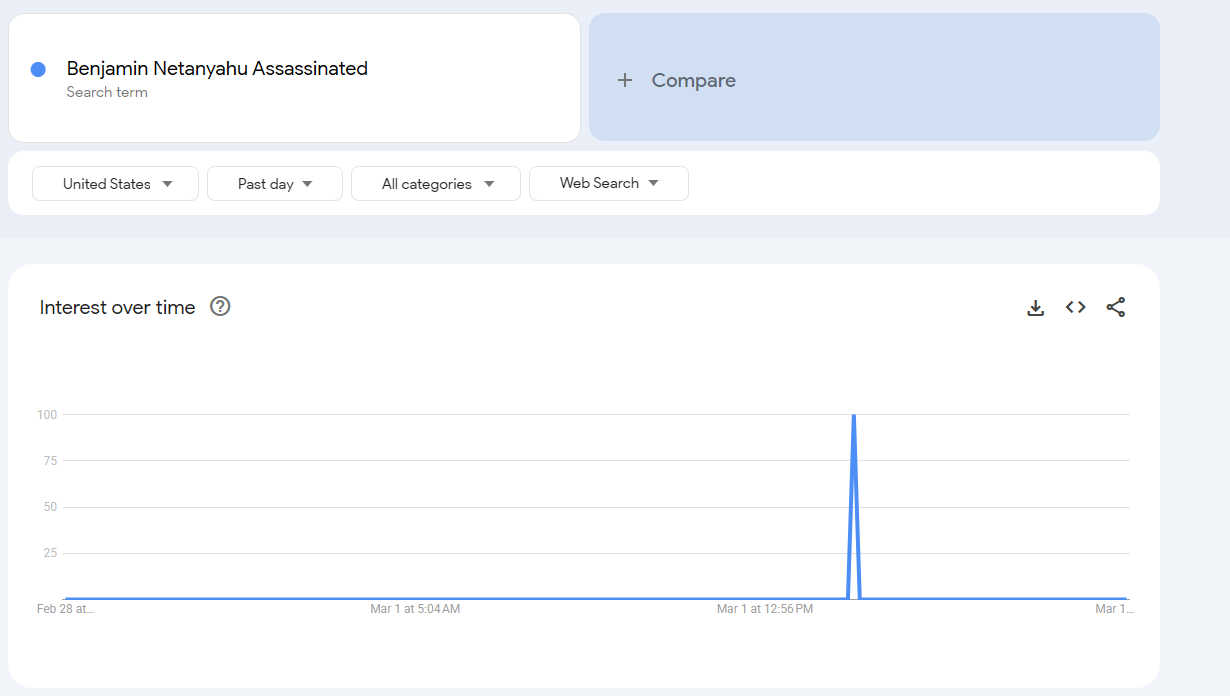
Task: Open the Past day time range dropdown
Action: [275, 183]
